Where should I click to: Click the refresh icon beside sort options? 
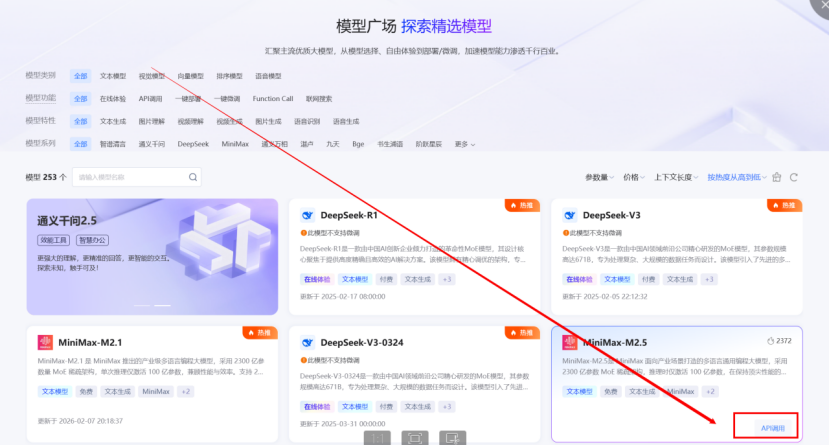point(793,177)
